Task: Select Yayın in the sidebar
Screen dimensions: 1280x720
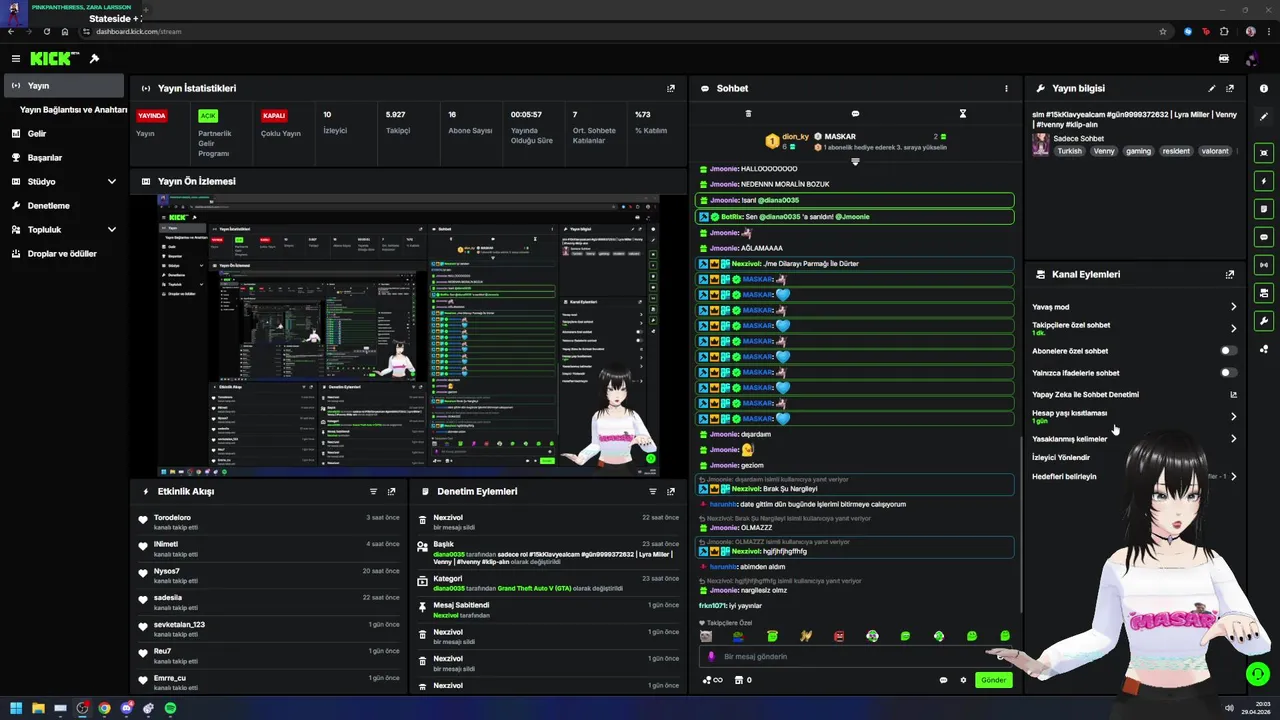Action: tap(64, 86)
